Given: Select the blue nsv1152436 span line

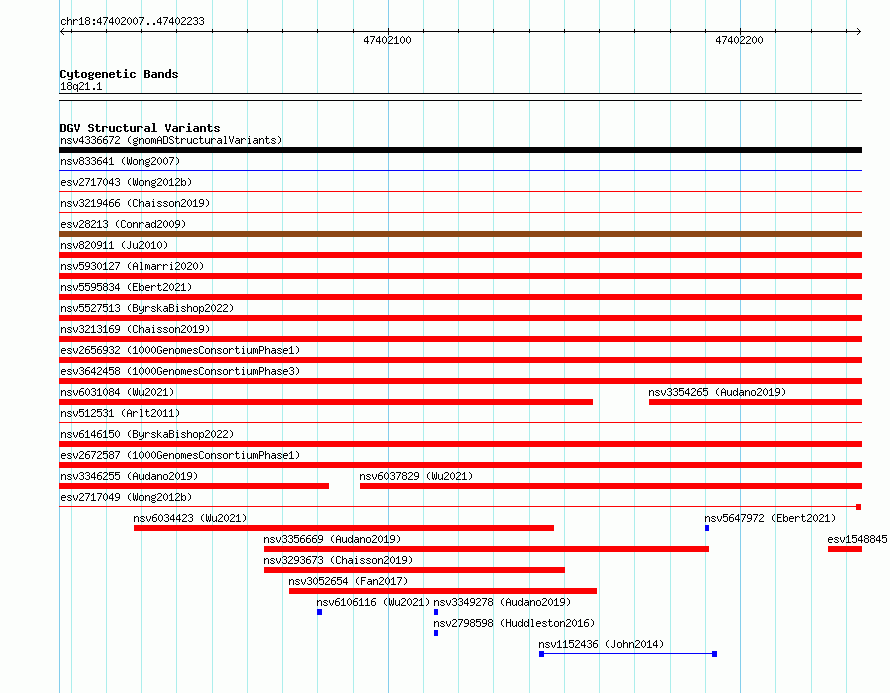Looking at the screenshot, I should 628,654.
